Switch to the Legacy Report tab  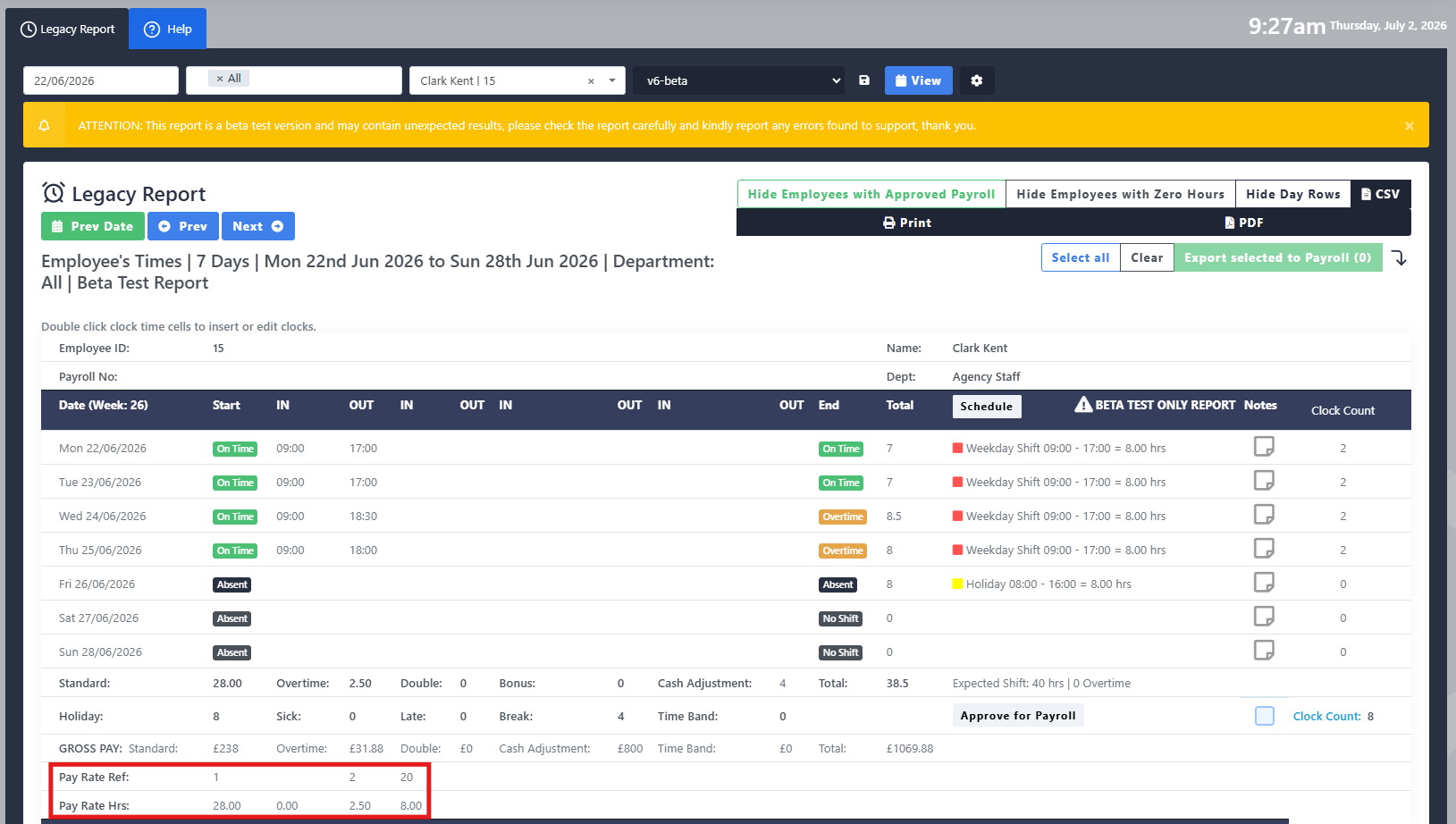pyautogui.click(x=68, y=29)
